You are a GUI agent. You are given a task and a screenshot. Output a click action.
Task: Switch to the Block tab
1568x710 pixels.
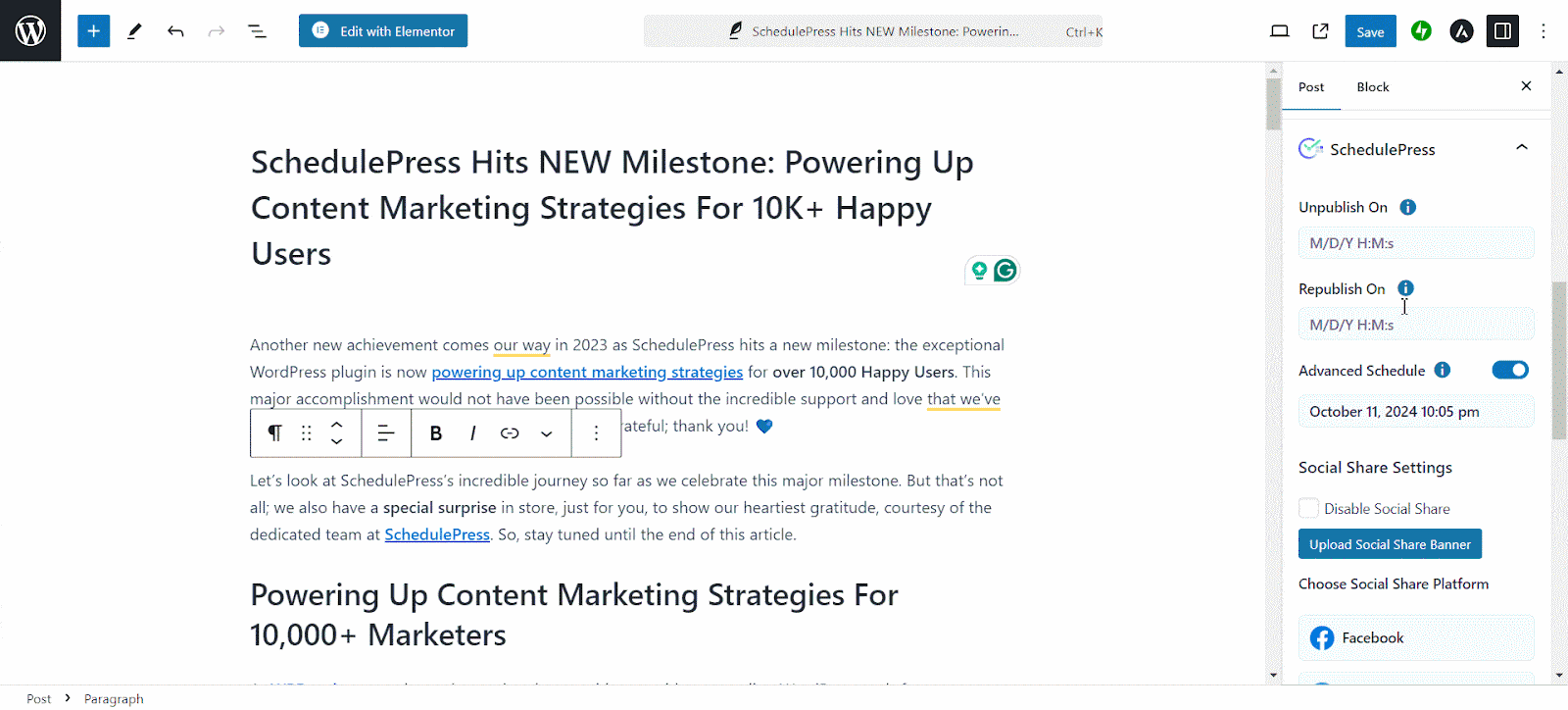[x=1373, y=87]
